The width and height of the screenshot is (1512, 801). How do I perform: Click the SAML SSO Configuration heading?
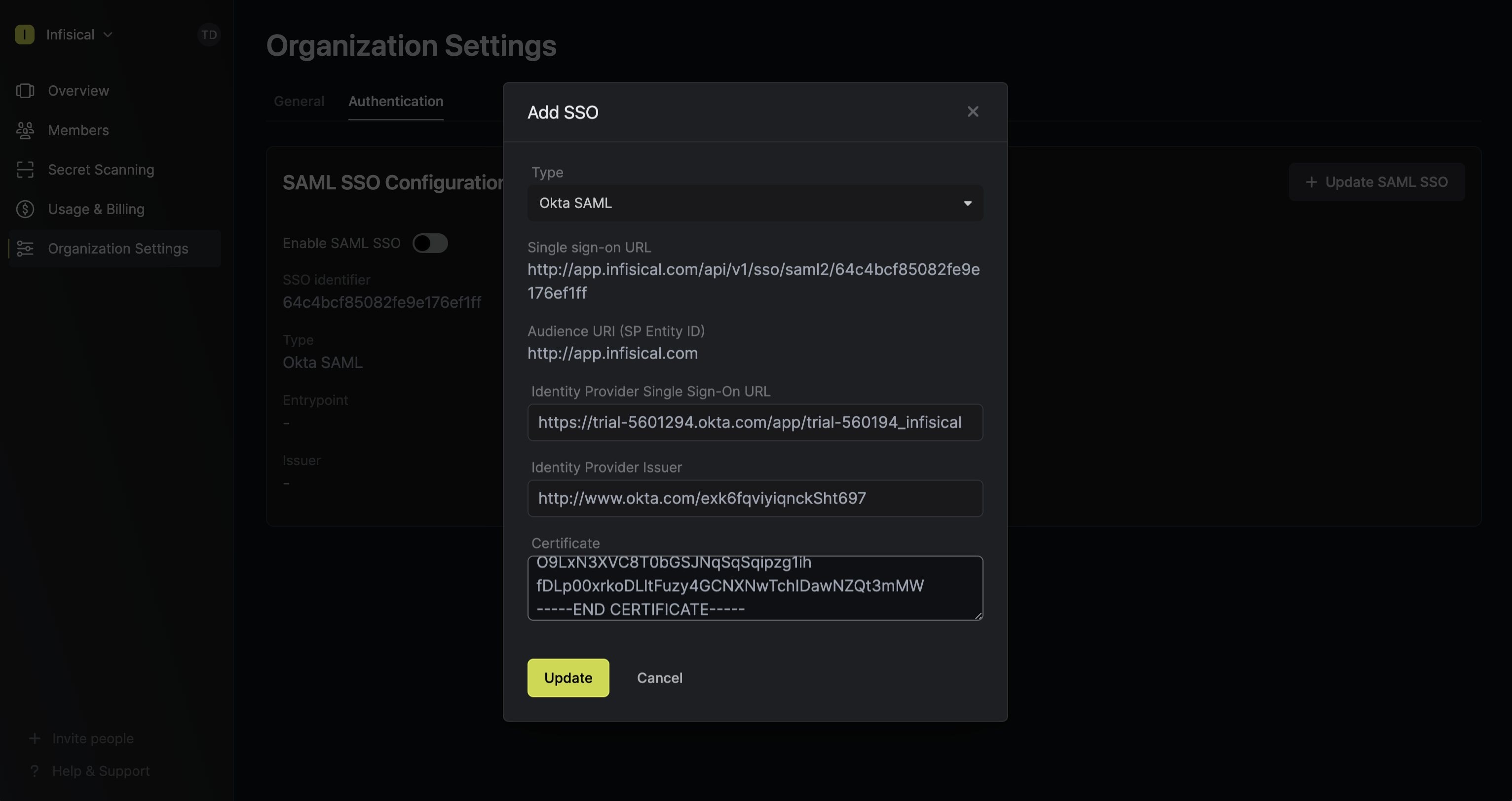click(392, 182)
